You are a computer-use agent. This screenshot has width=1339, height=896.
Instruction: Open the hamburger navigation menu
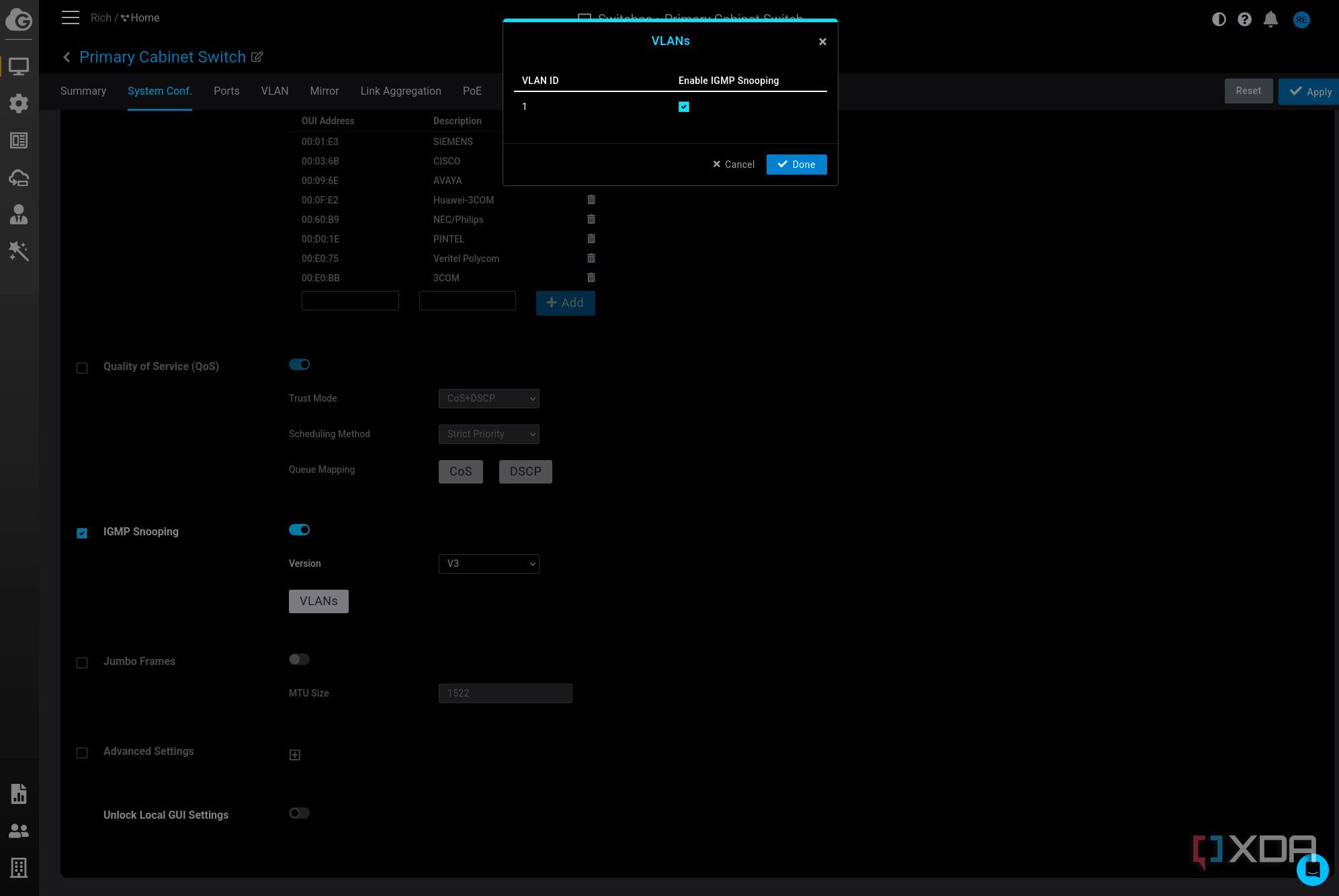click(71, 17)
